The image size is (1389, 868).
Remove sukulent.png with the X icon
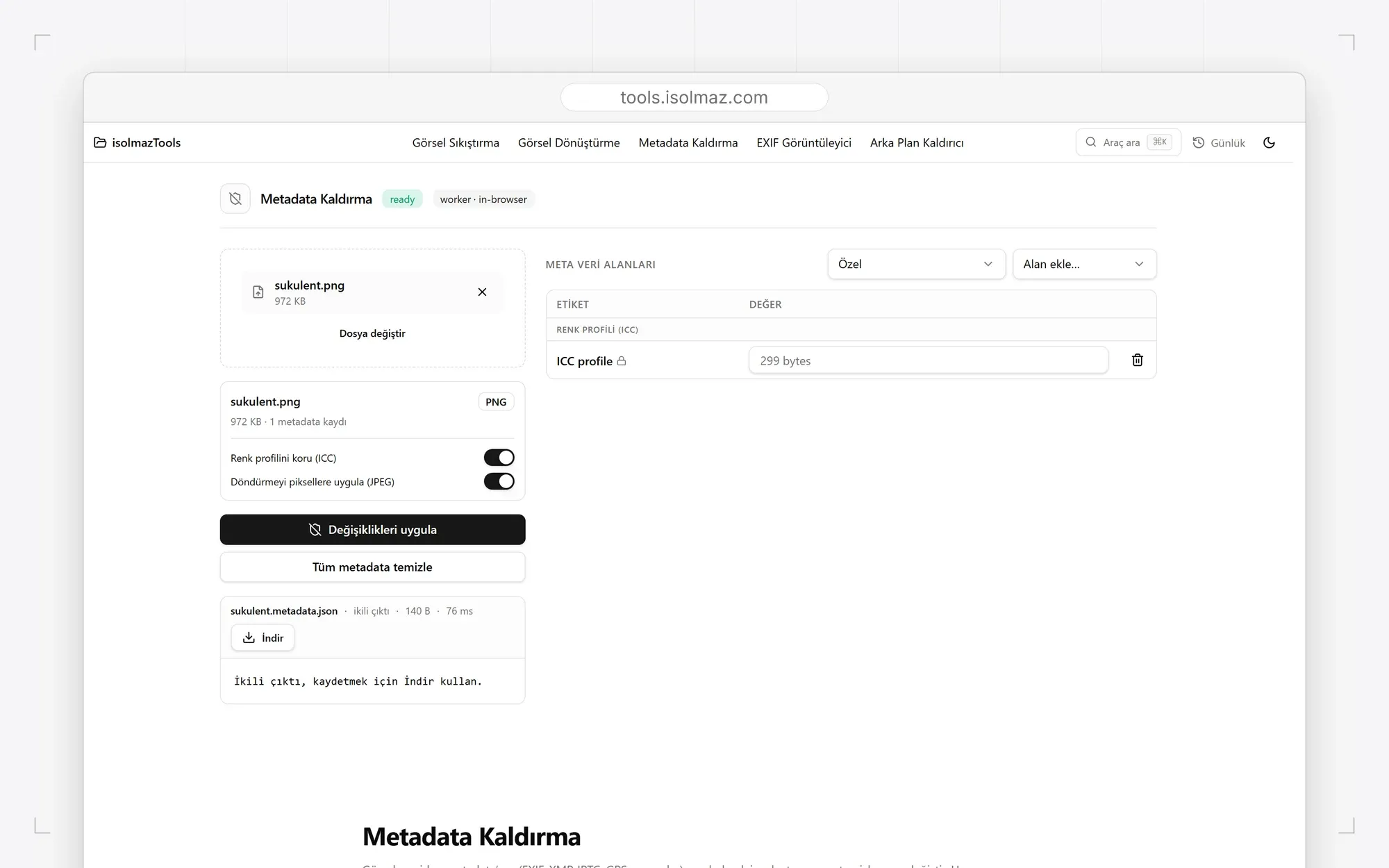pyautogui.click(x=482, y=292)
